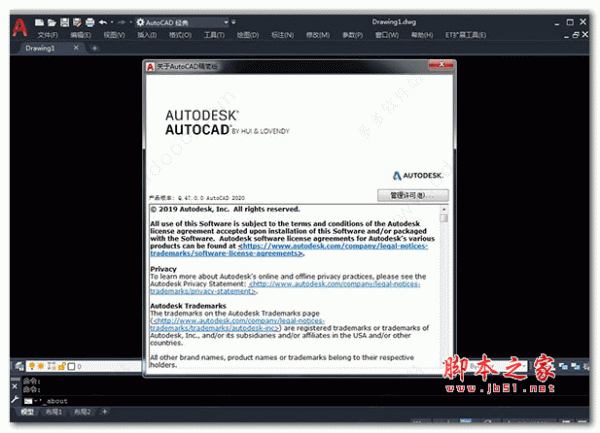
Task: Open the 参数(P) menu
Action: (x=352, y=35)
